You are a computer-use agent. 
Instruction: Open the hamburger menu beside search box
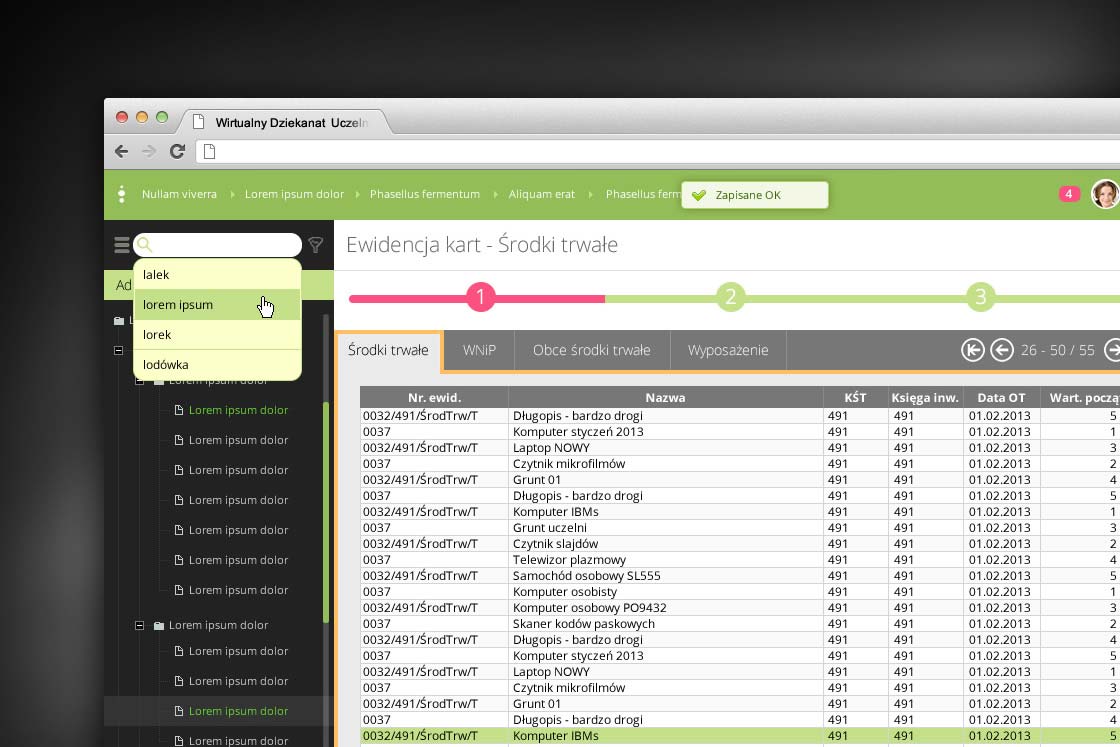[x=121, y=245]
